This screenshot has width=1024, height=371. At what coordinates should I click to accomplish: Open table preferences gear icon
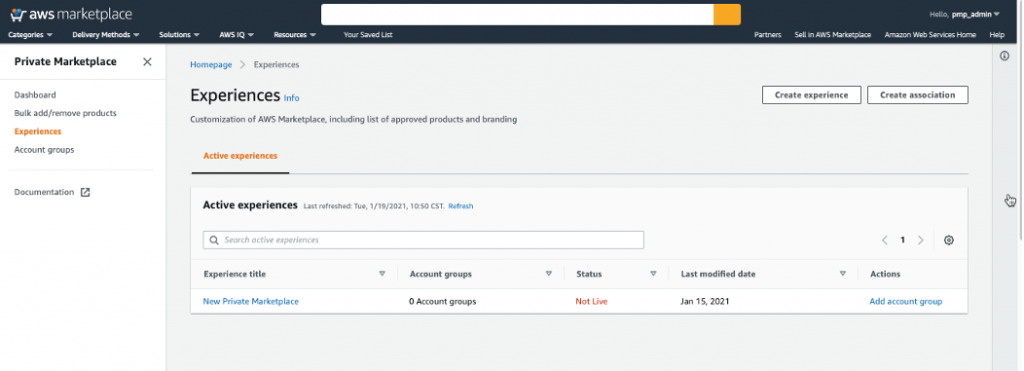point(949,240)
